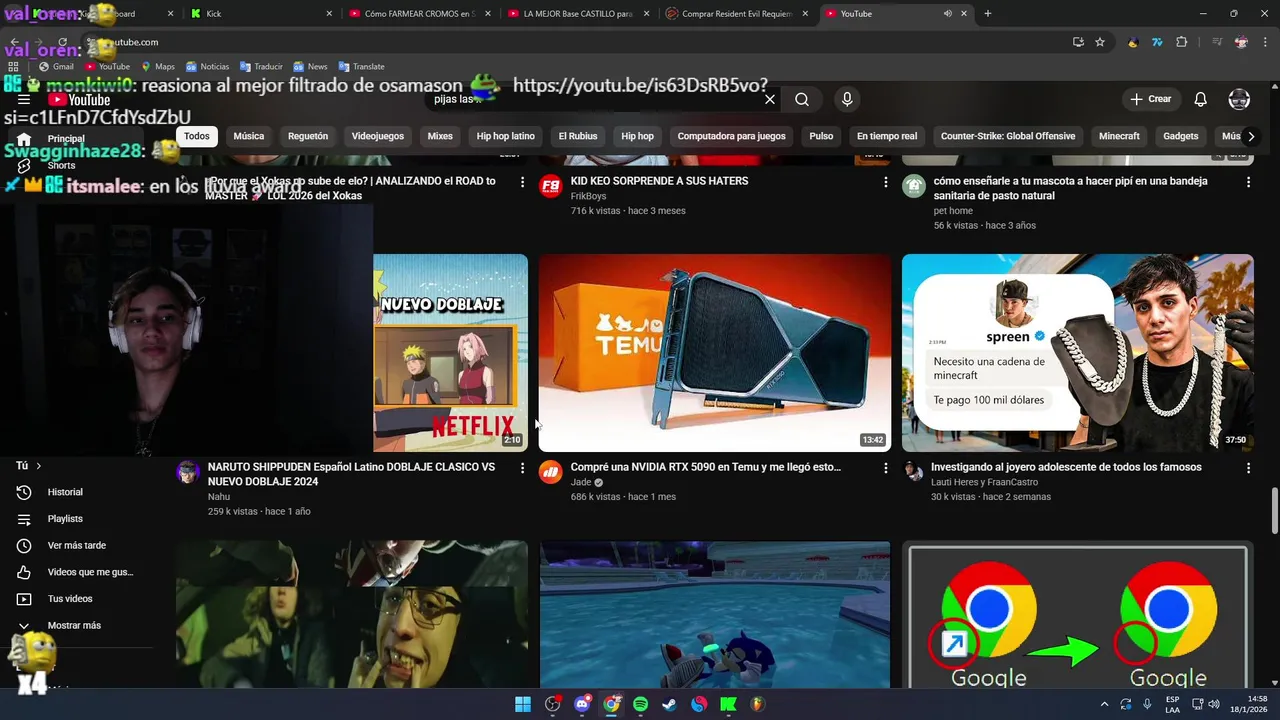1280x720 pixels.
Task: Show hidden system tray icons
Action: pos(1104,704)
